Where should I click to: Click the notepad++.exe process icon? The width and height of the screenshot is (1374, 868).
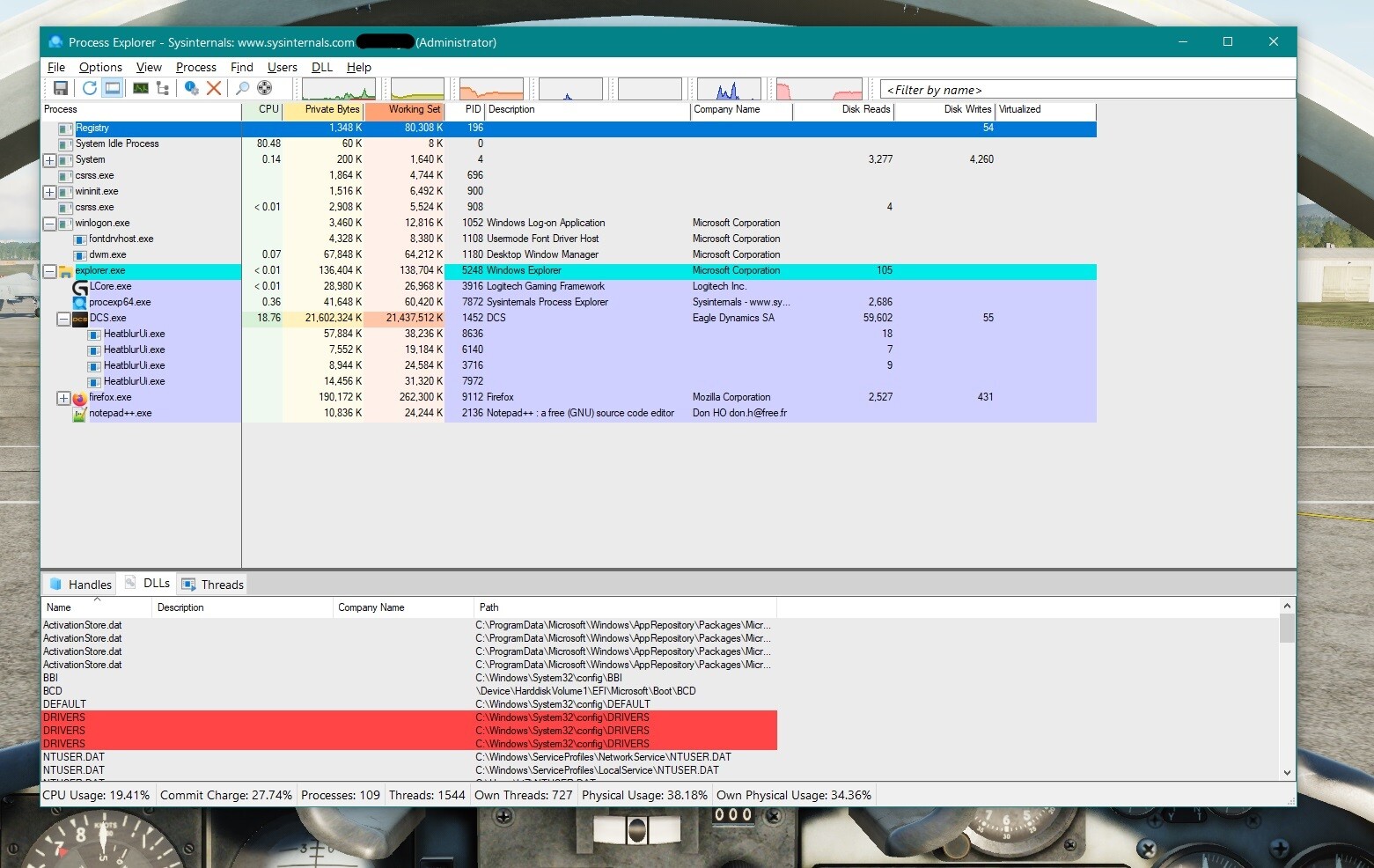point(80,414)
